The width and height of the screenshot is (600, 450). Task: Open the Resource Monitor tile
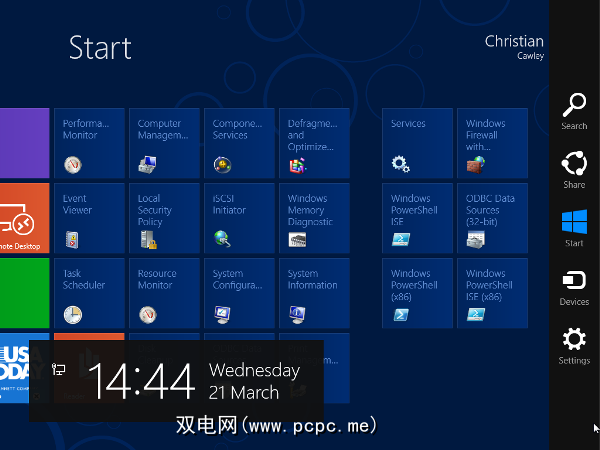(x=165, y=293)
